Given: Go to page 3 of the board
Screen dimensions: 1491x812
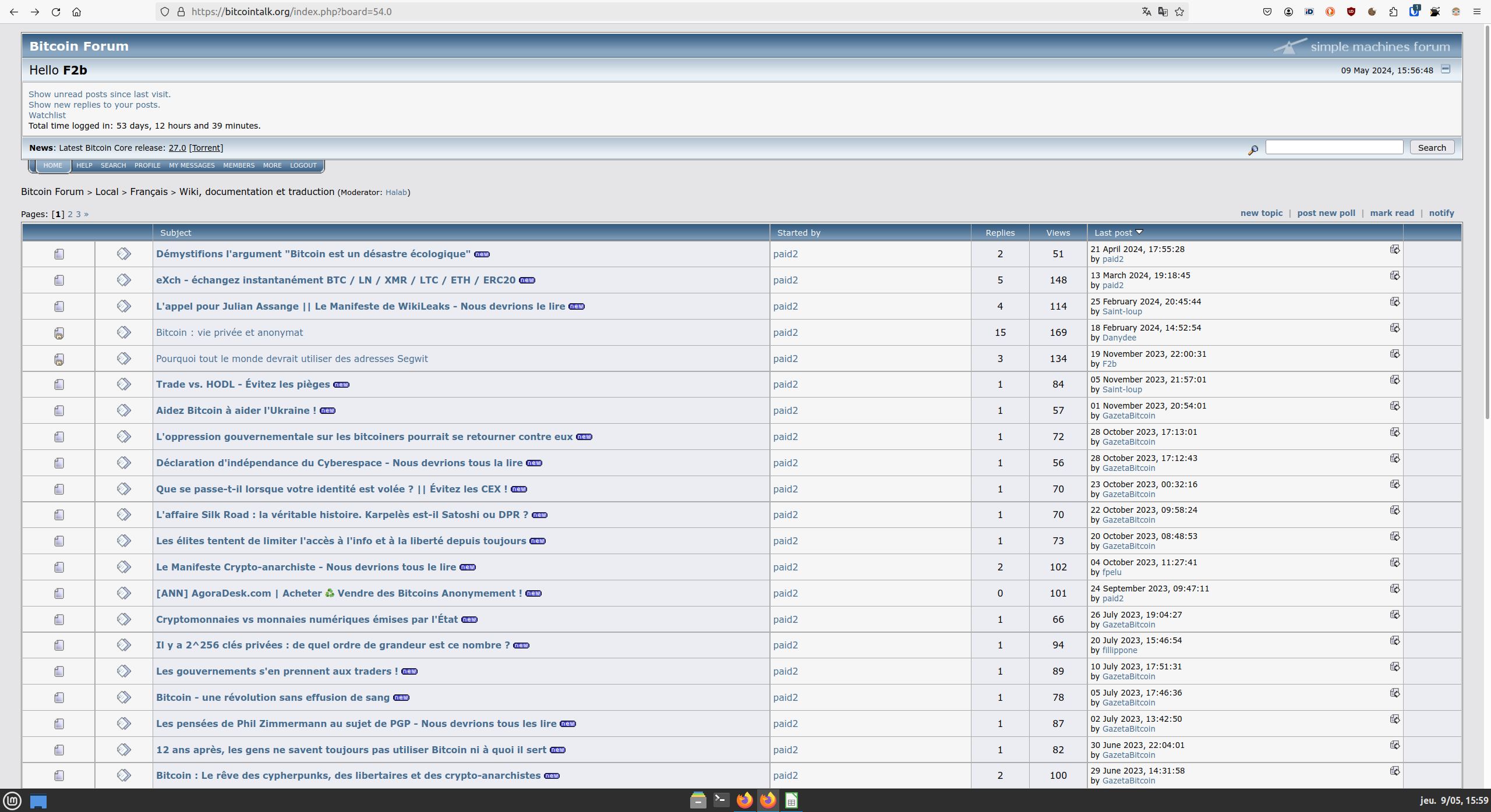Looking at the screenshot, I should click(78, 214).
